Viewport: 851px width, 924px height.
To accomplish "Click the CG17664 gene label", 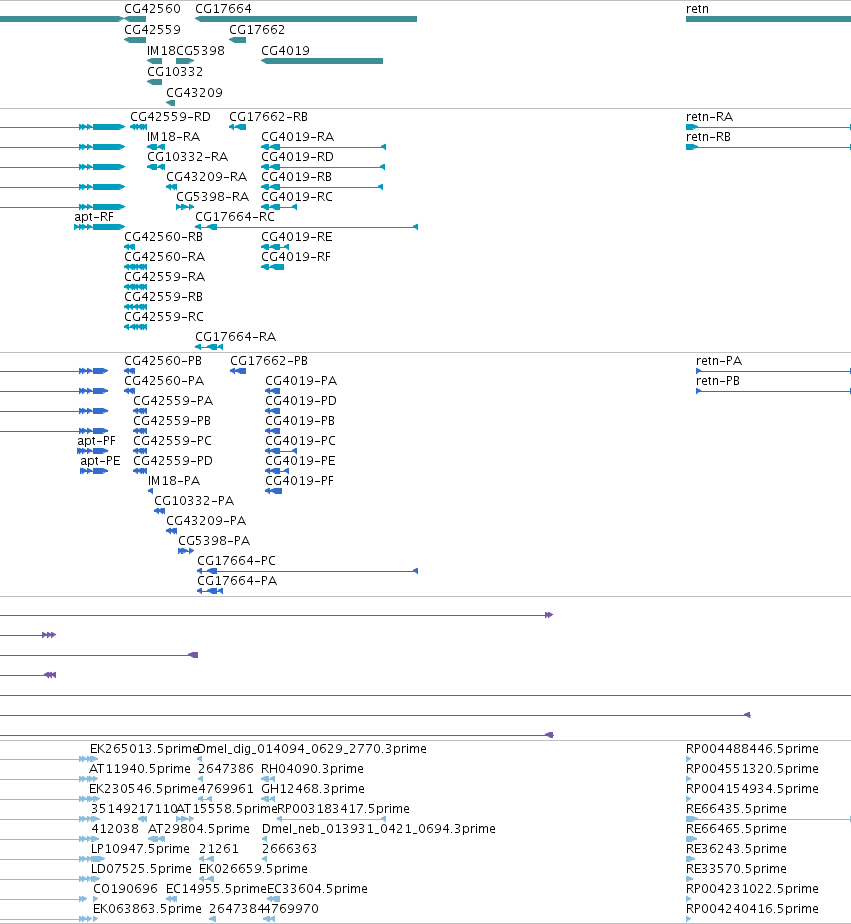I will pyautogui.click(x=223, y=9).
